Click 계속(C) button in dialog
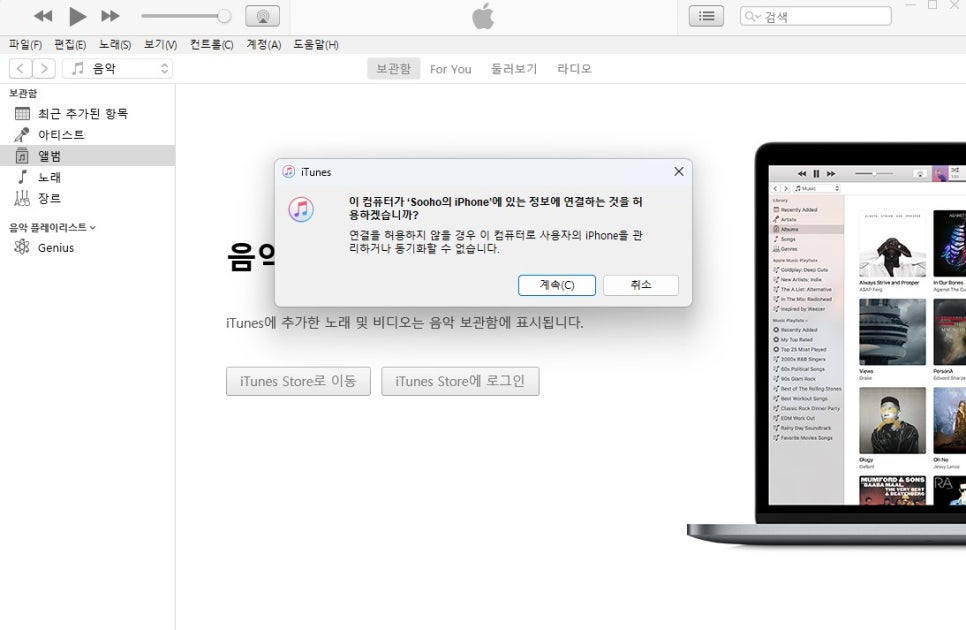Screen dimensions: 966x630 556,285
